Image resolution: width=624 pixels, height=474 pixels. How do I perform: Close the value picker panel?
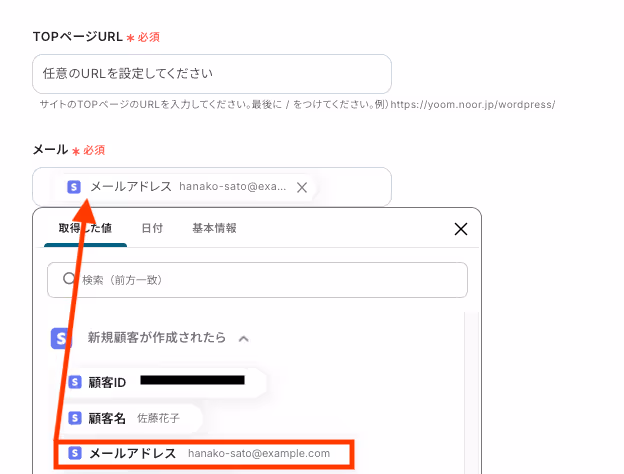[x=461, y=229]
